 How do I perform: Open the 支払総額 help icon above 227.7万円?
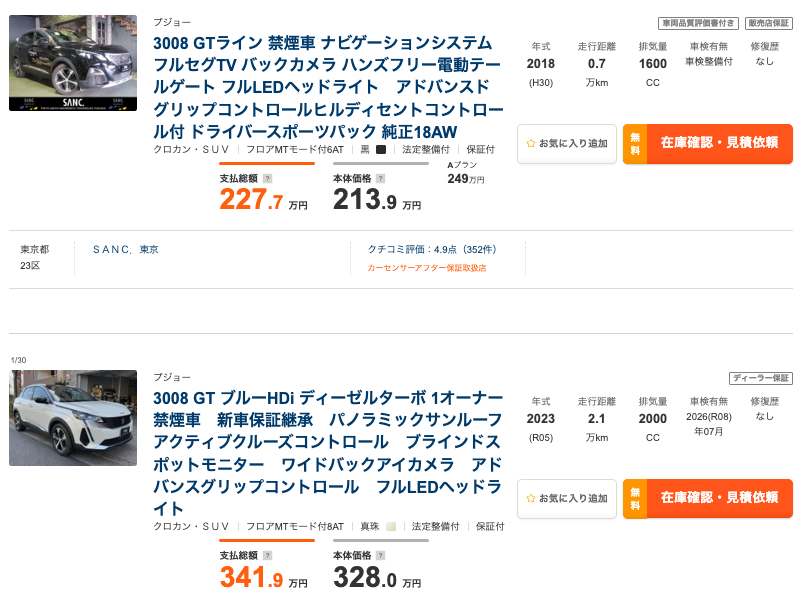(x=267, y=179)
